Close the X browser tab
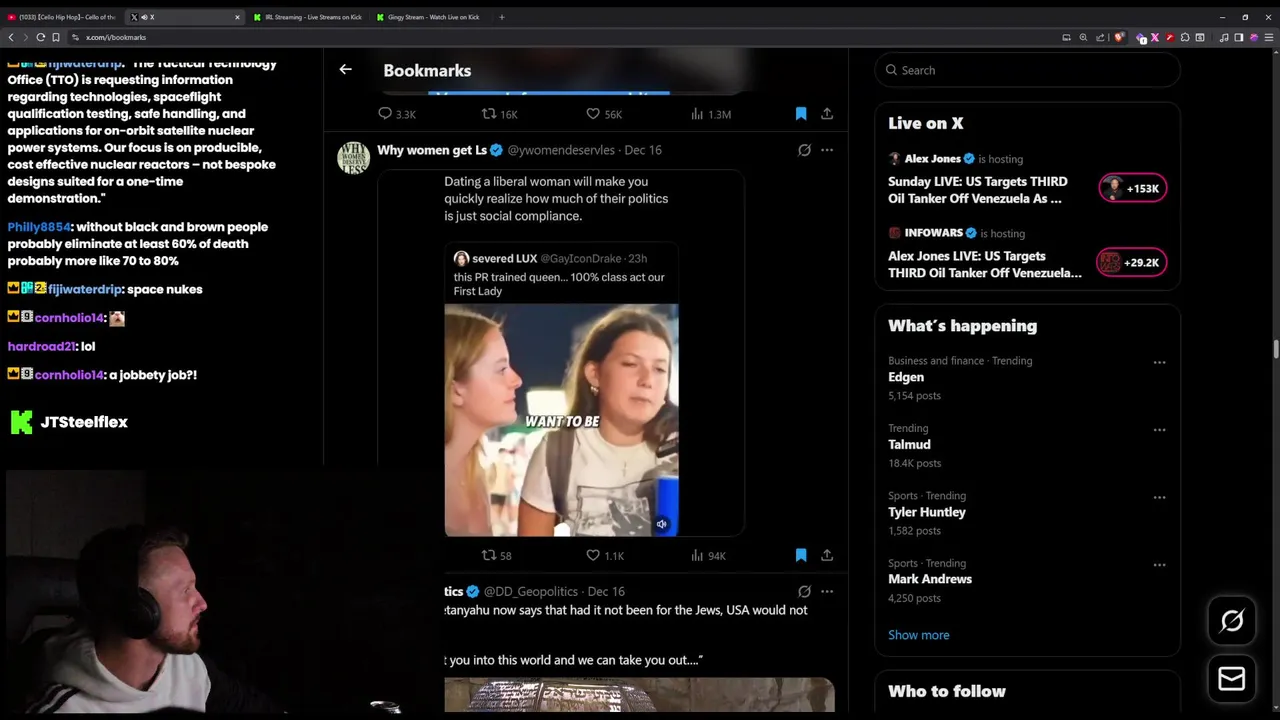Image resolution: width=1280 pixels, height=720 pixels. pyautogui.click(x=237, y=17)
